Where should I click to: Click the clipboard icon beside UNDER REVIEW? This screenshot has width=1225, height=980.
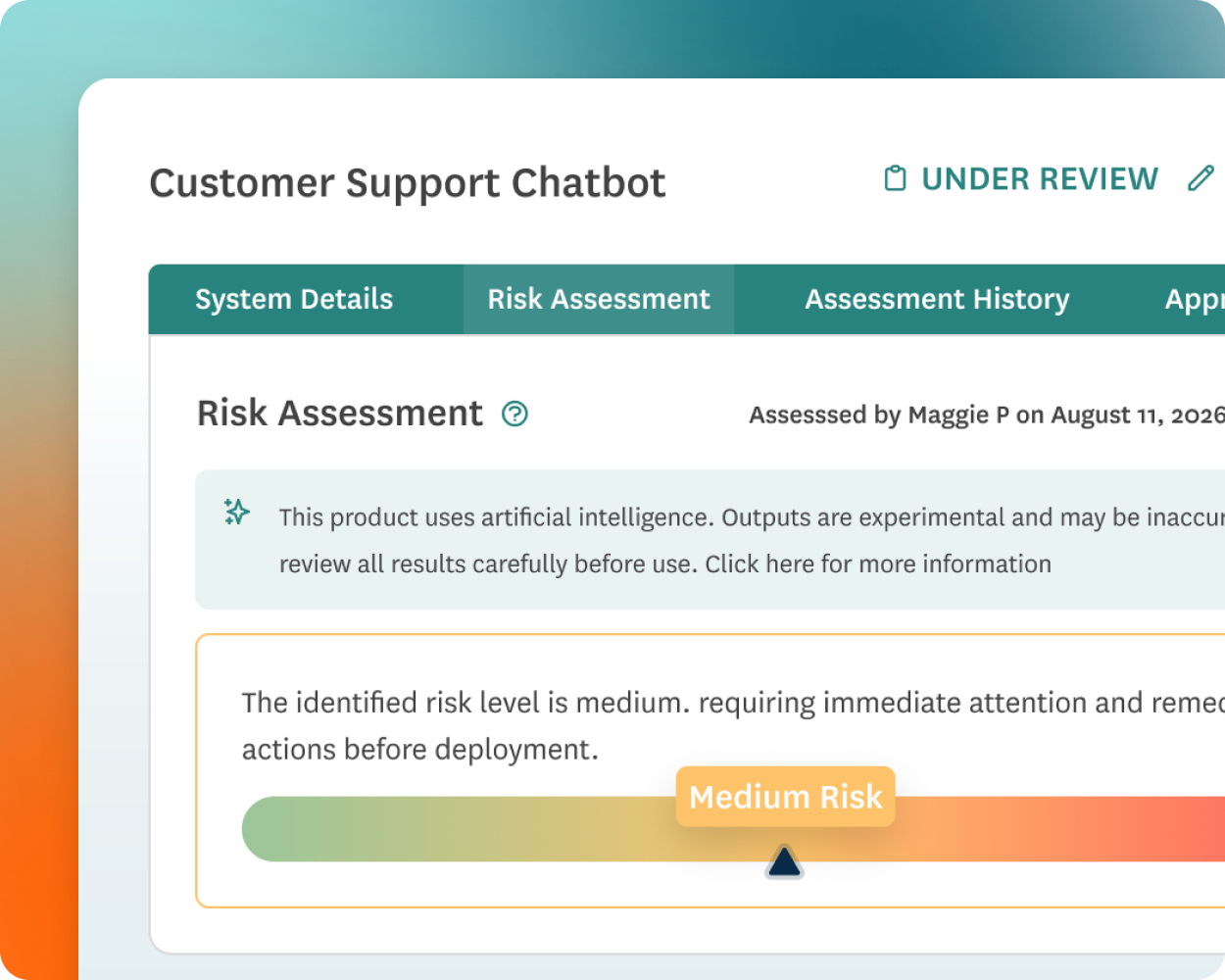coord(895,178)
